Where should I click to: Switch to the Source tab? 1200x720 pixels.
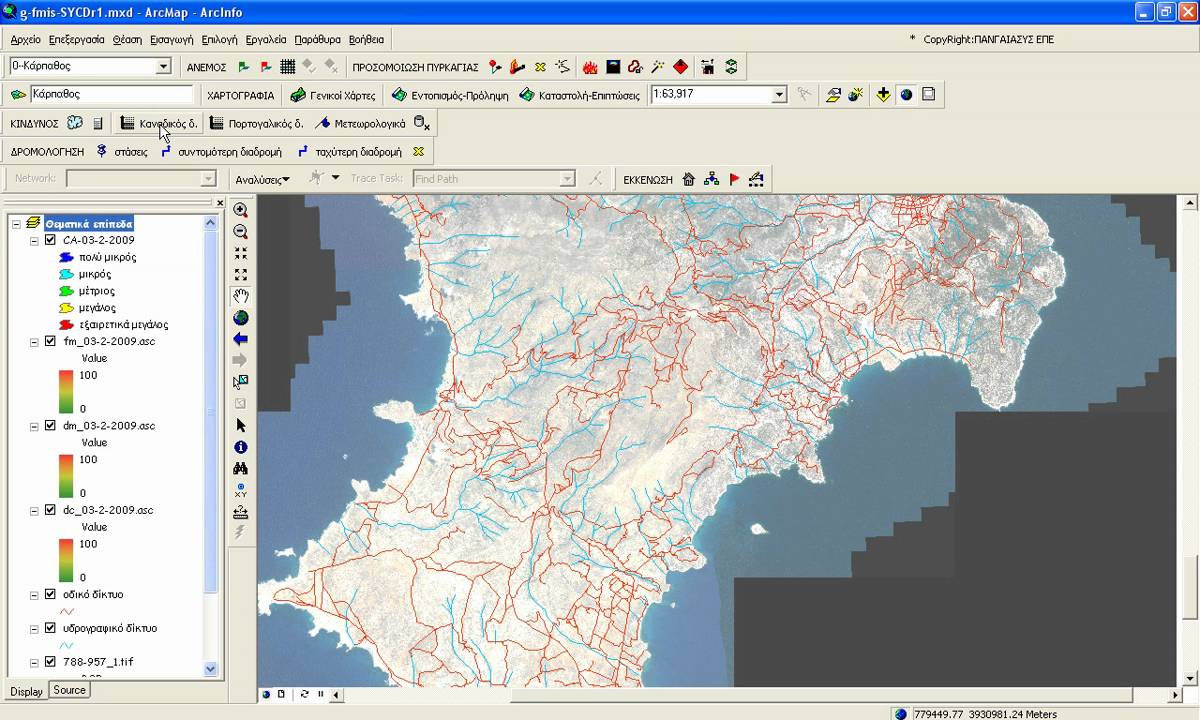(x=69, y=690)
